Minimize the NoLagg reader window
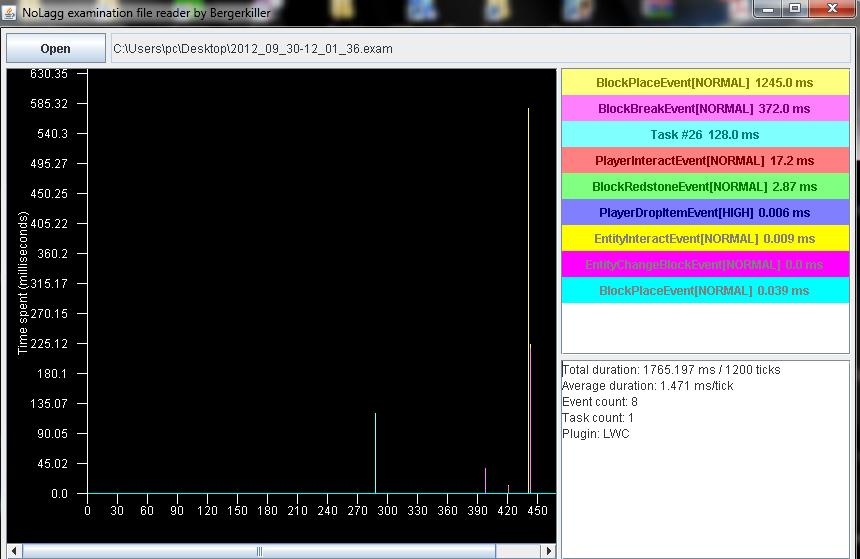Screen dimensions: 860x559 768,9
